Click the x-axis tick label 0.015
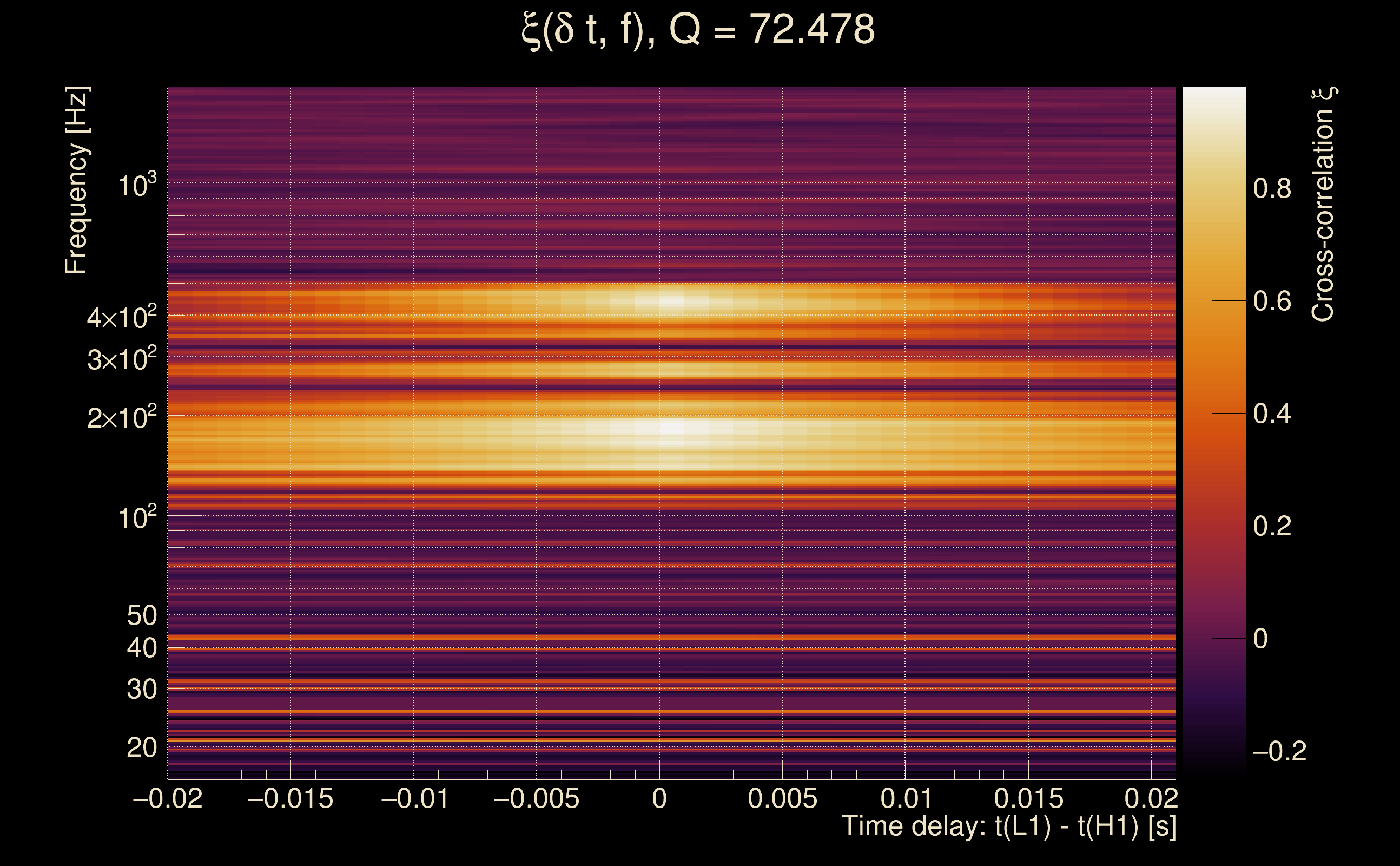The height and width of the screenshot is (866, 1400). pyautogui.click(x=1028, y=798)
